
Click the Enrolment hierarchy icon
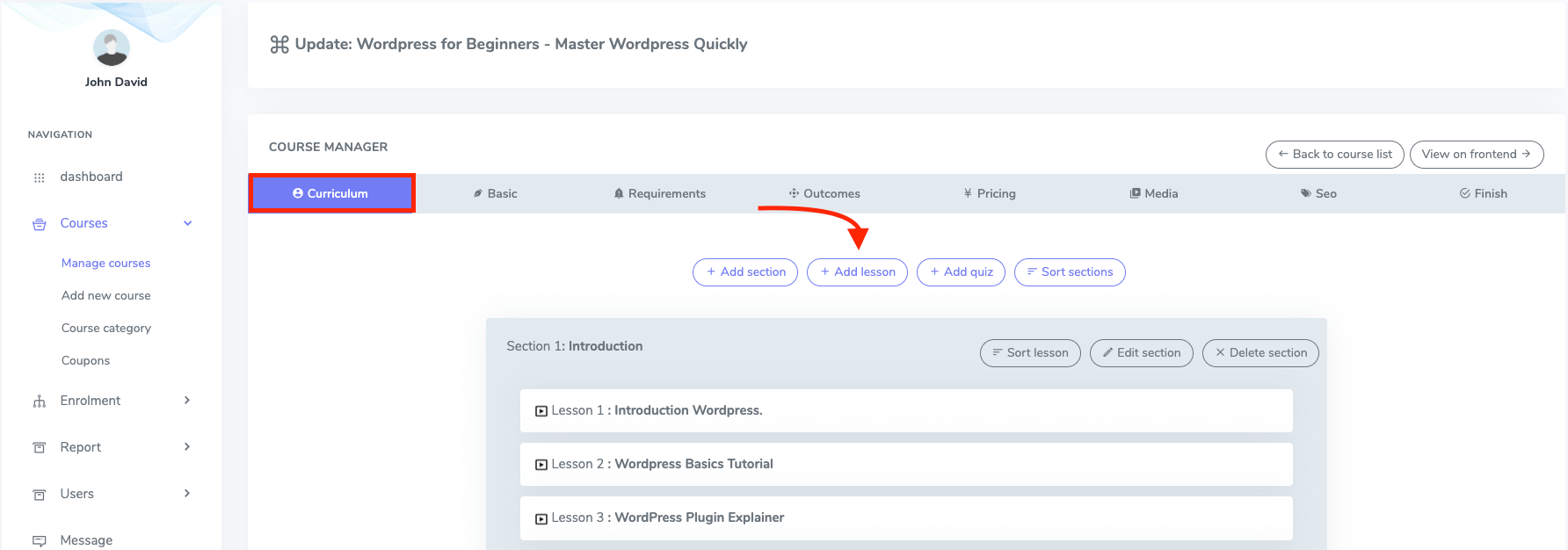39,402
